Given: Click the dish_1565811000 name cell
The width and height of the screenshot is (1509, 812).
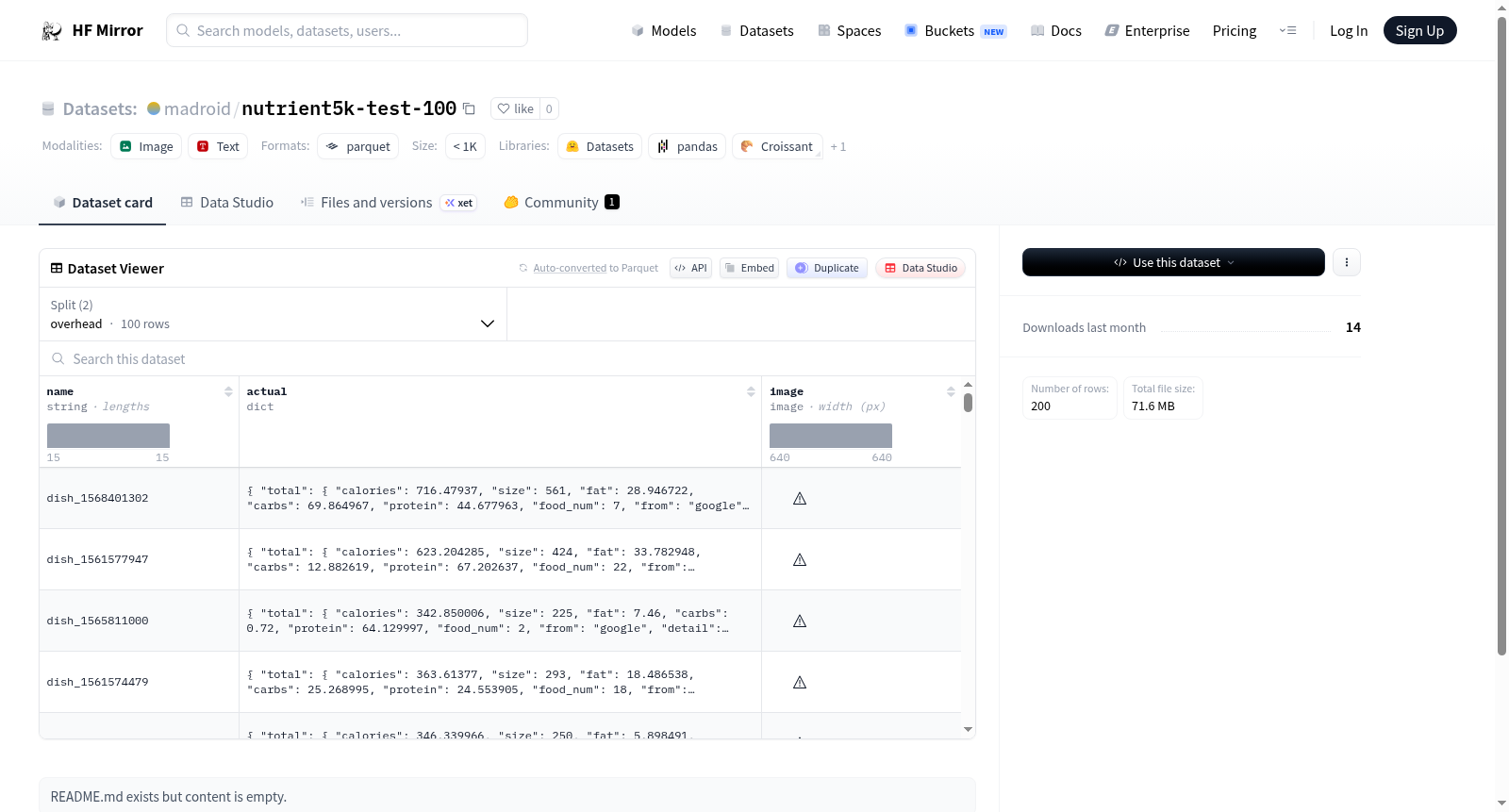Looking at the screenshot, I should pos(139,621).
